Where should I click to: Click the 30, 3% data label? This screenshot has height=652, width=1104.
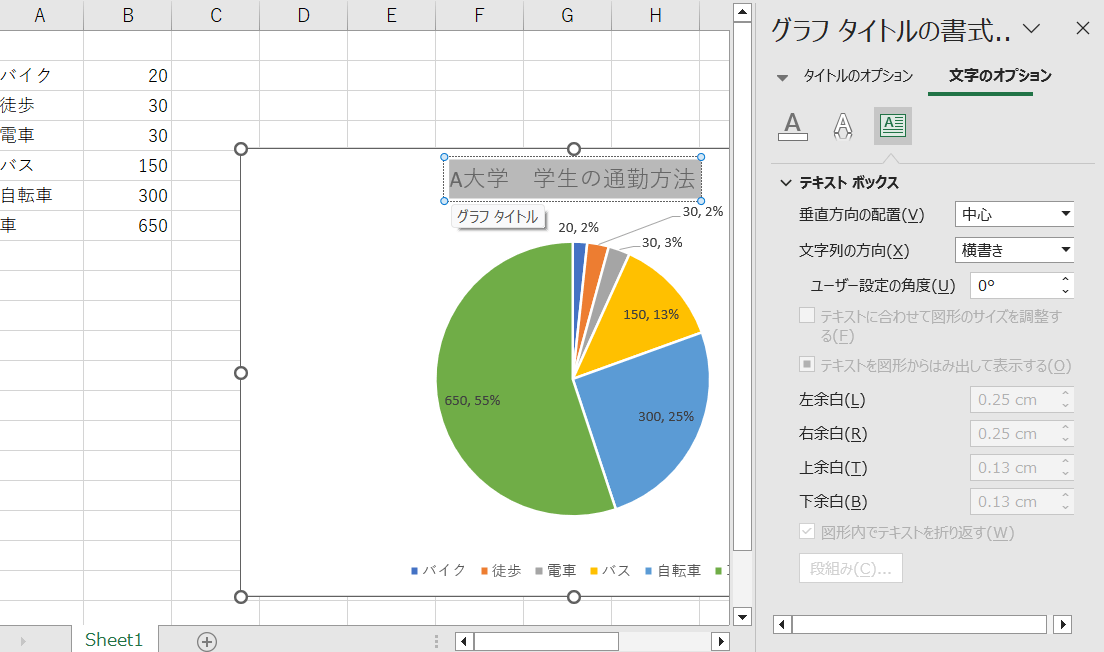pyautogui.click(x=662, y=243)
